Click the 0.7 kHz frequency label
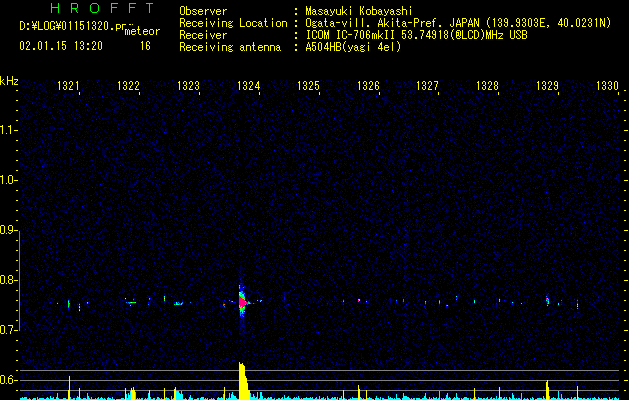Image resolution: width=629 pixels, height=400 pixels. tap(8, 330)
